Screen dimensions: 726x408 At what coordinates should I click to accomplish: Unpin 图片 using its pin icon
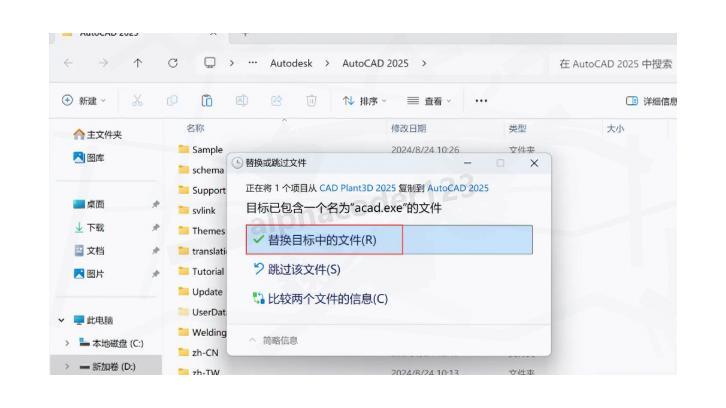point(156,274)
